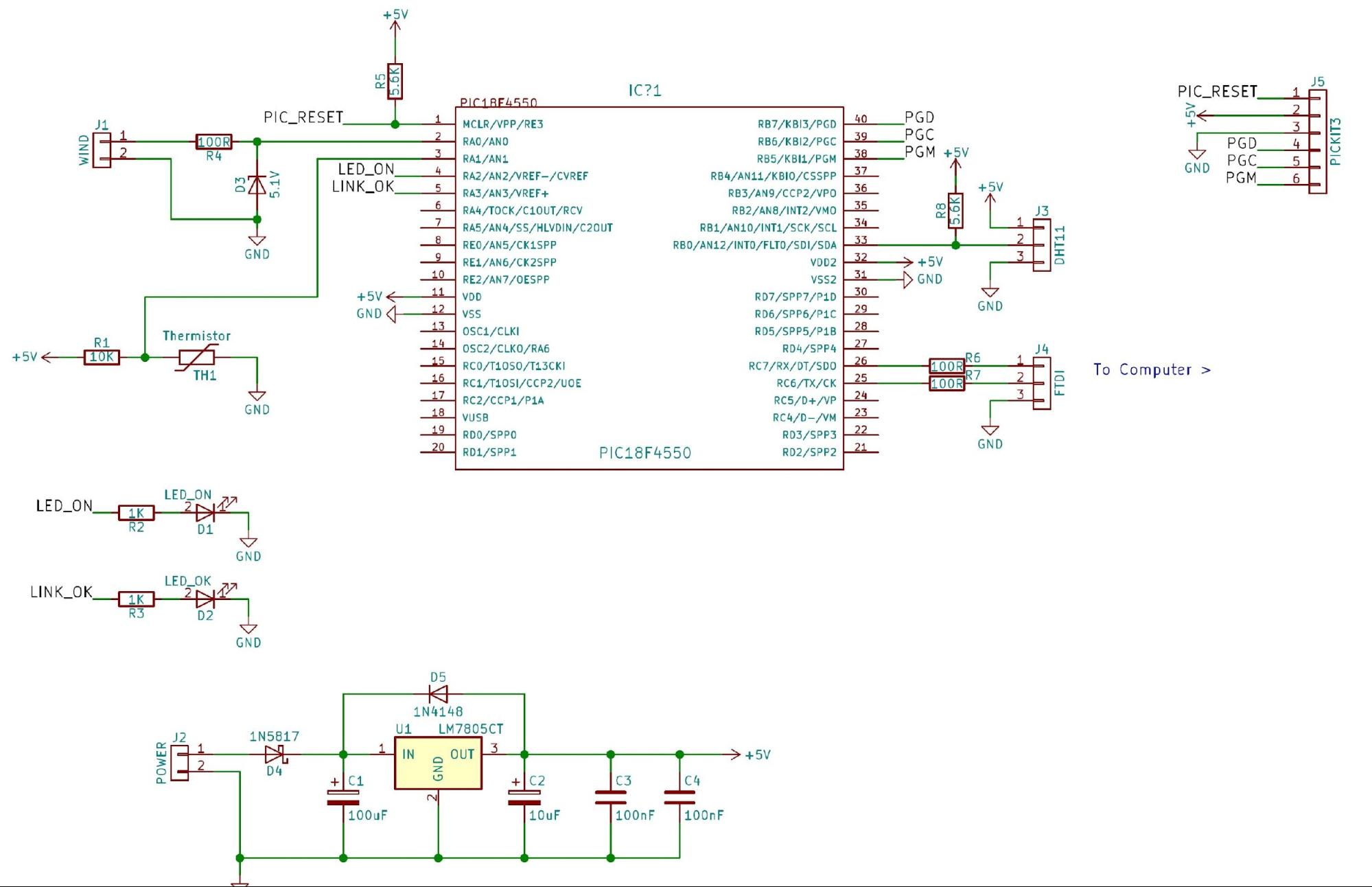Click the U1 LM7805CT regulator body
1372x887 pixels.
(x=438, y=763)
